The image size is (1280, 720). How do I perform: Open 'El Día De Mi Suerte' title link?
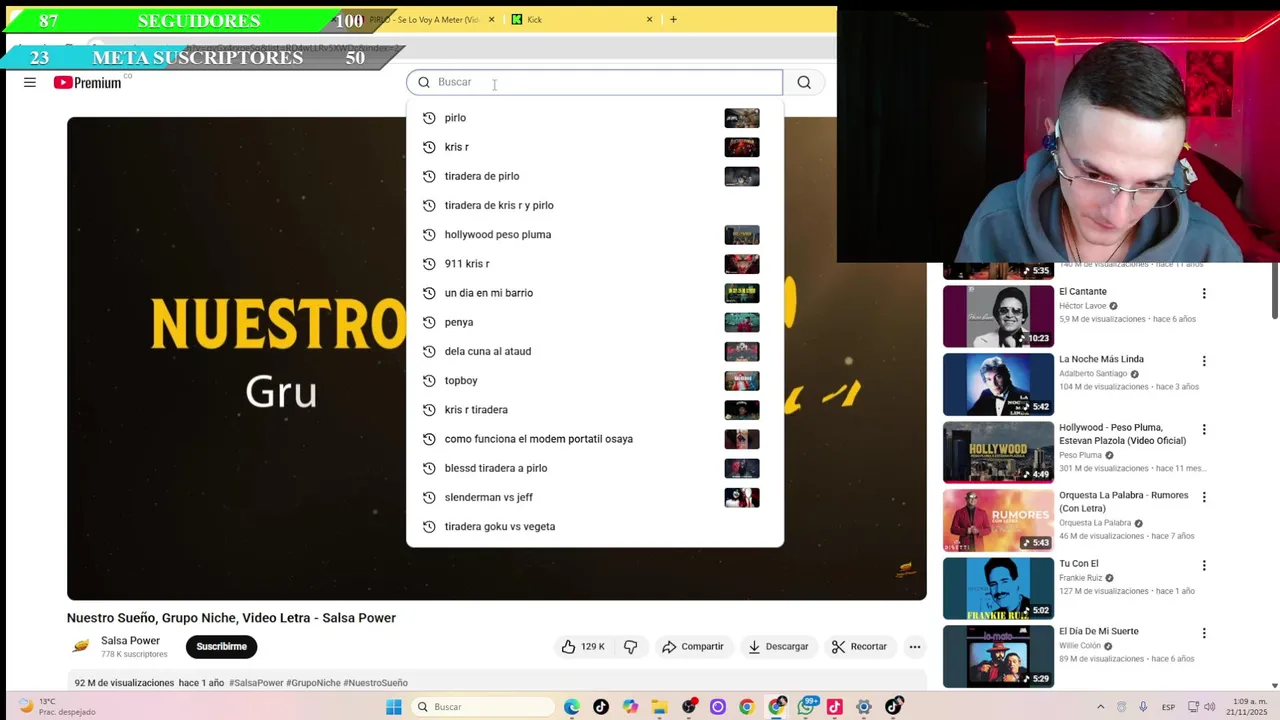pyautogui.click(x=1098, y=632)
